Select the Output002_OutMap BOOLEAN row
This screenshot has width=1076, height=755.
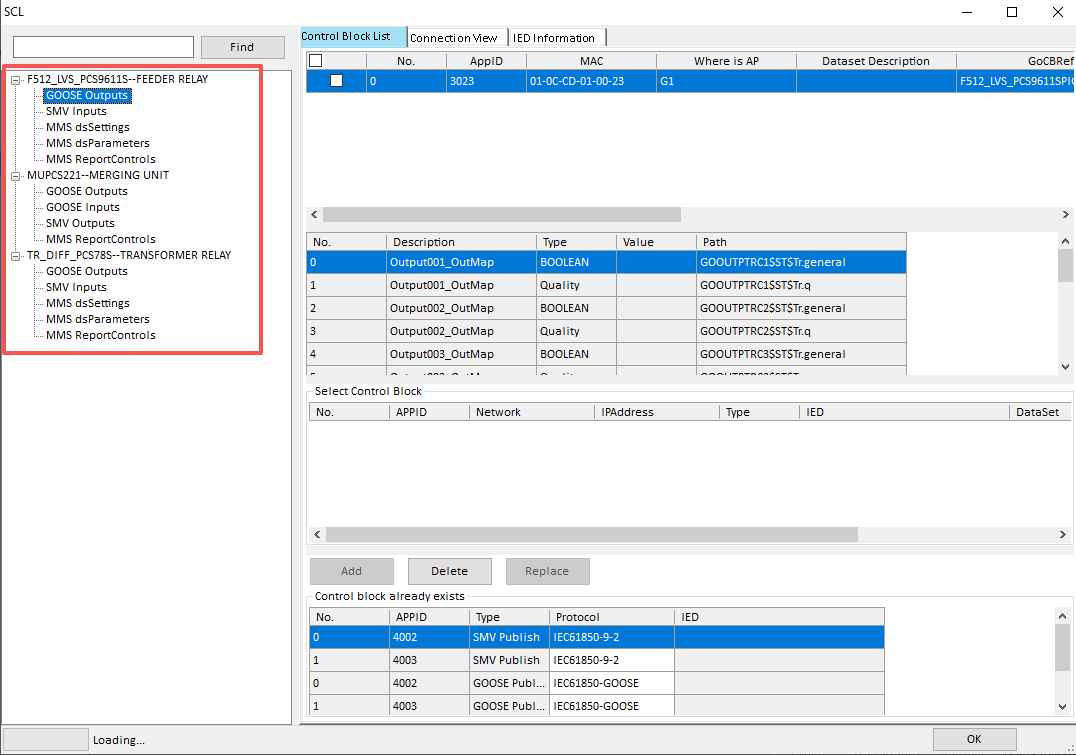(x=460, y=308)
